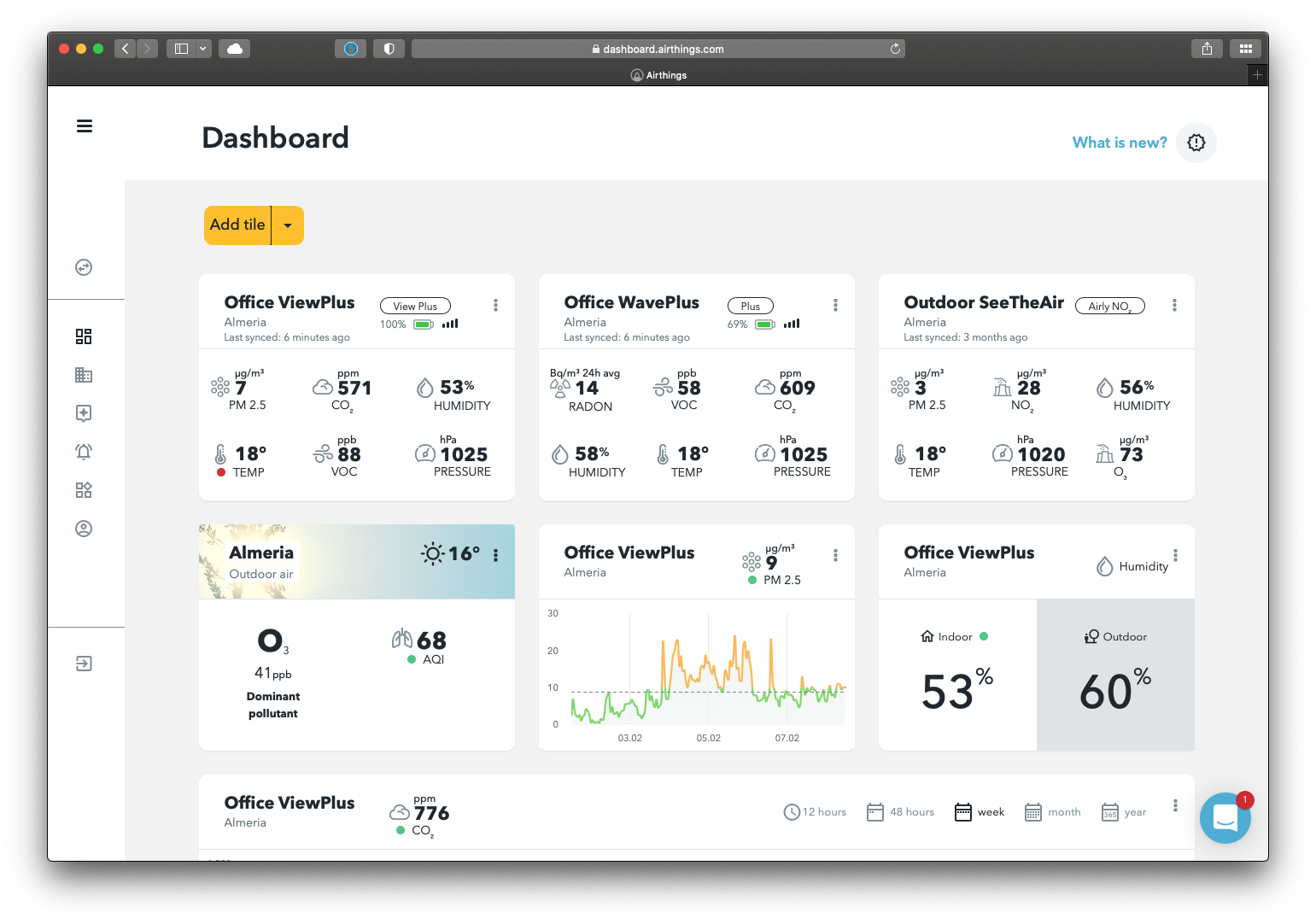Screen dimensions: 1316x924
Task: Open the hamburger navigation menu
Action: click(x=85, y=126)
